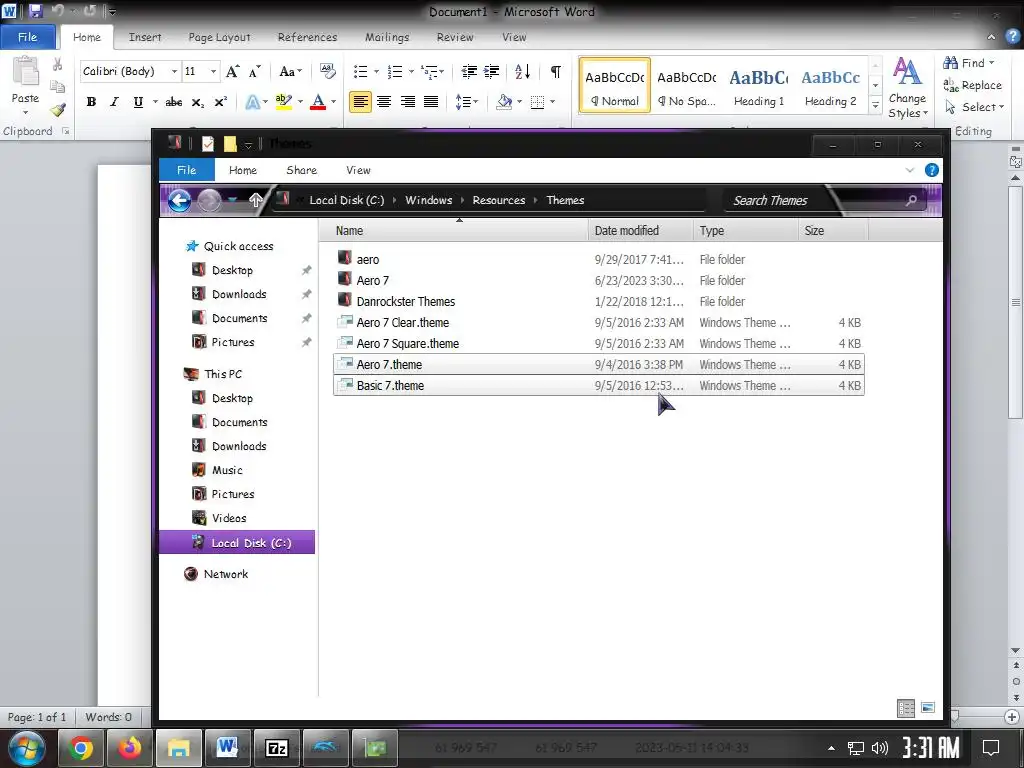The height and width of the screenshot is (768, 1024).
Task: Switch to details view in Explorer
Action: [906, 708]
